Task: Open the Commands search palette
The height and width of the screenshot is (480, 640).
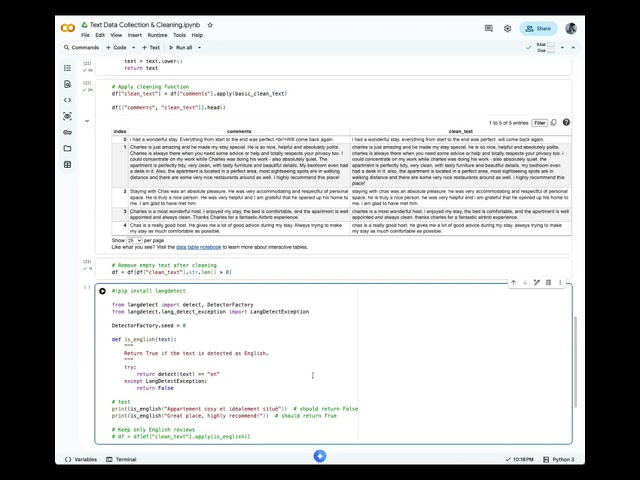Action: click(x=81, y=47)
